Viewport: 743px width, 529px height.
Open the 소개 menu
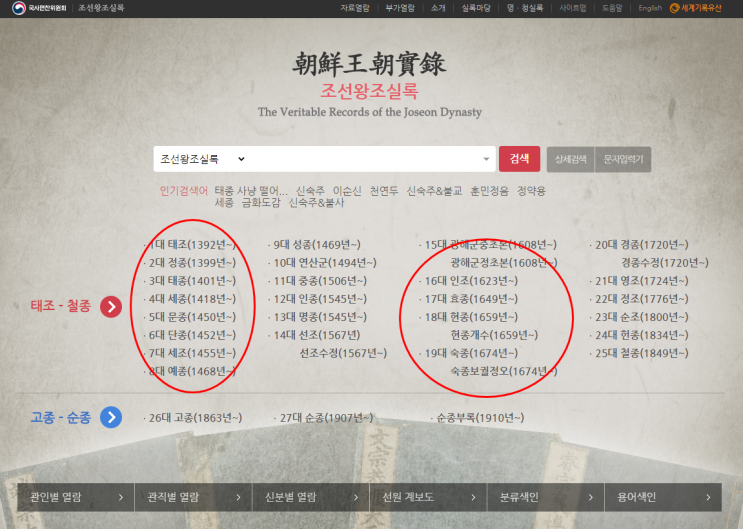438,8
